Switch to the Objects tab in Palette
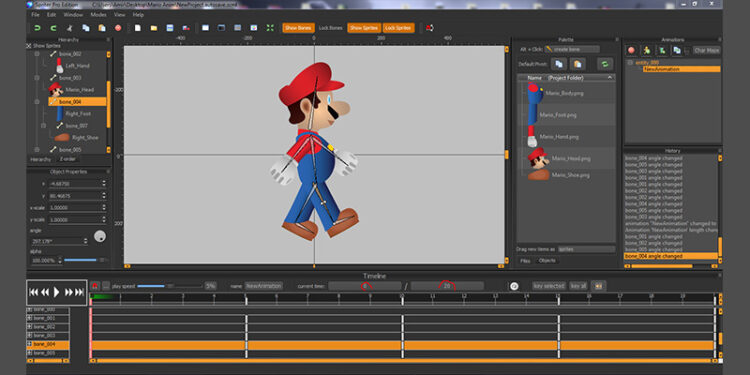The height and width of the screenshot is (375, 750). [547, 261]
